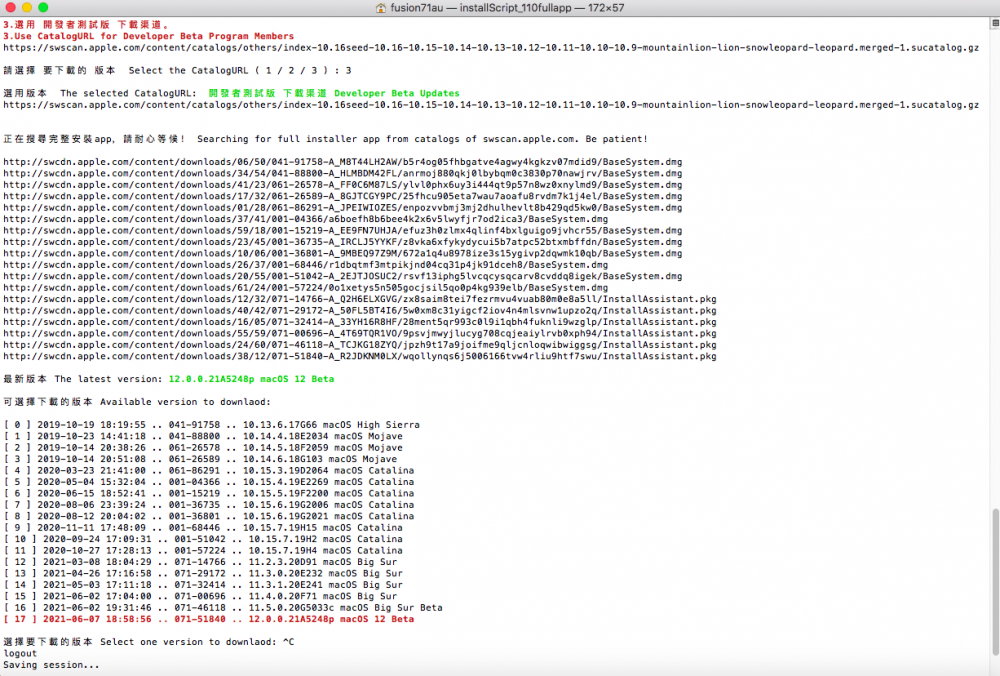This screenshot has width=1000, height=676.
Task: Click version row [ 12 ] 11.2.3.20D91 macOS Big Sur
Action: pyautogui.click(x=200, y=563)
